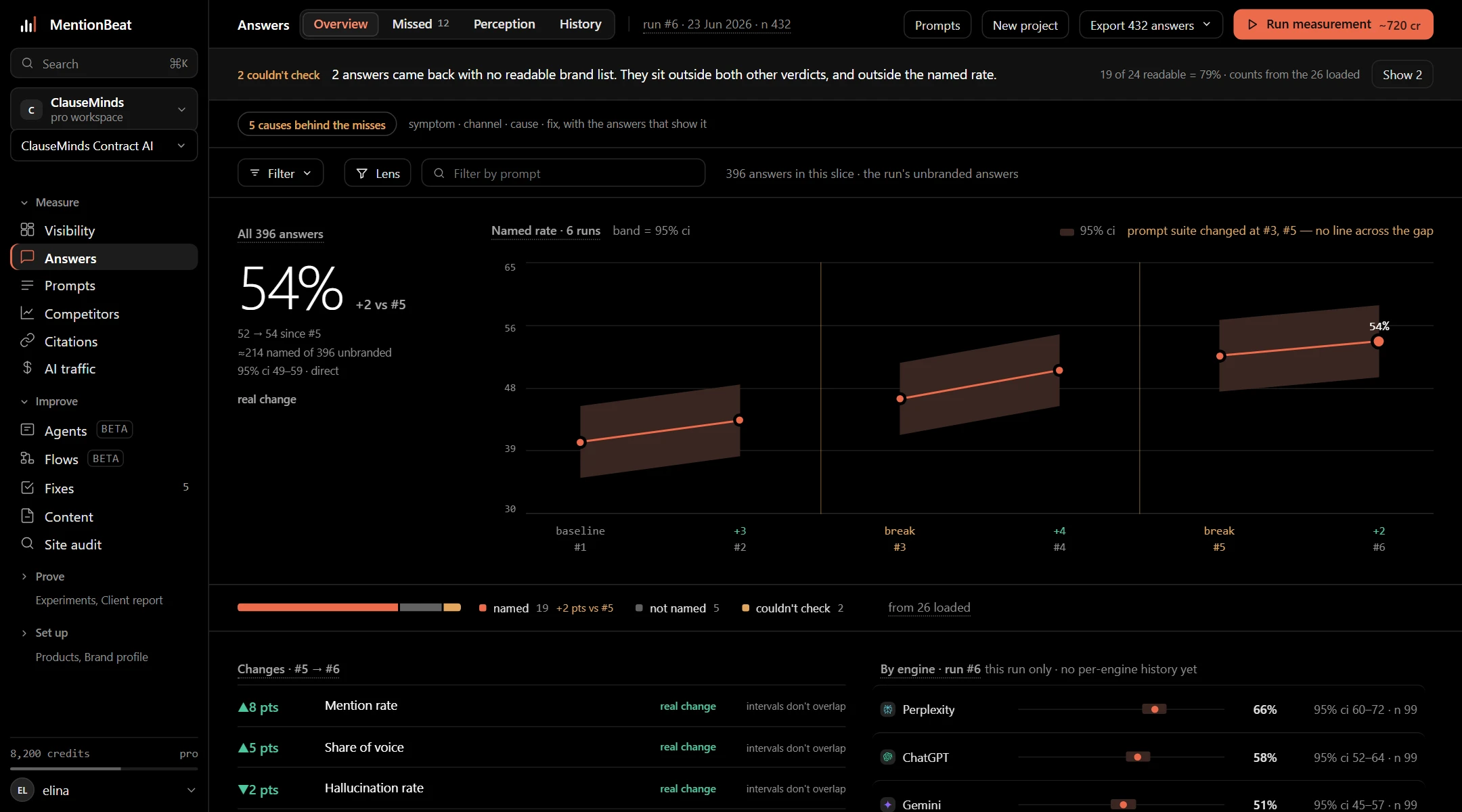Click the run #6 data point on chart
1462x812 pixels.
(x=1378, y=342)
